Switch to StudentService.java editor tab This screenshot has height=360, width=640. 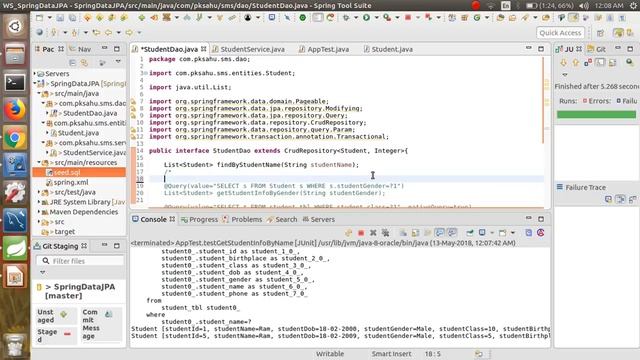point(249,49)
